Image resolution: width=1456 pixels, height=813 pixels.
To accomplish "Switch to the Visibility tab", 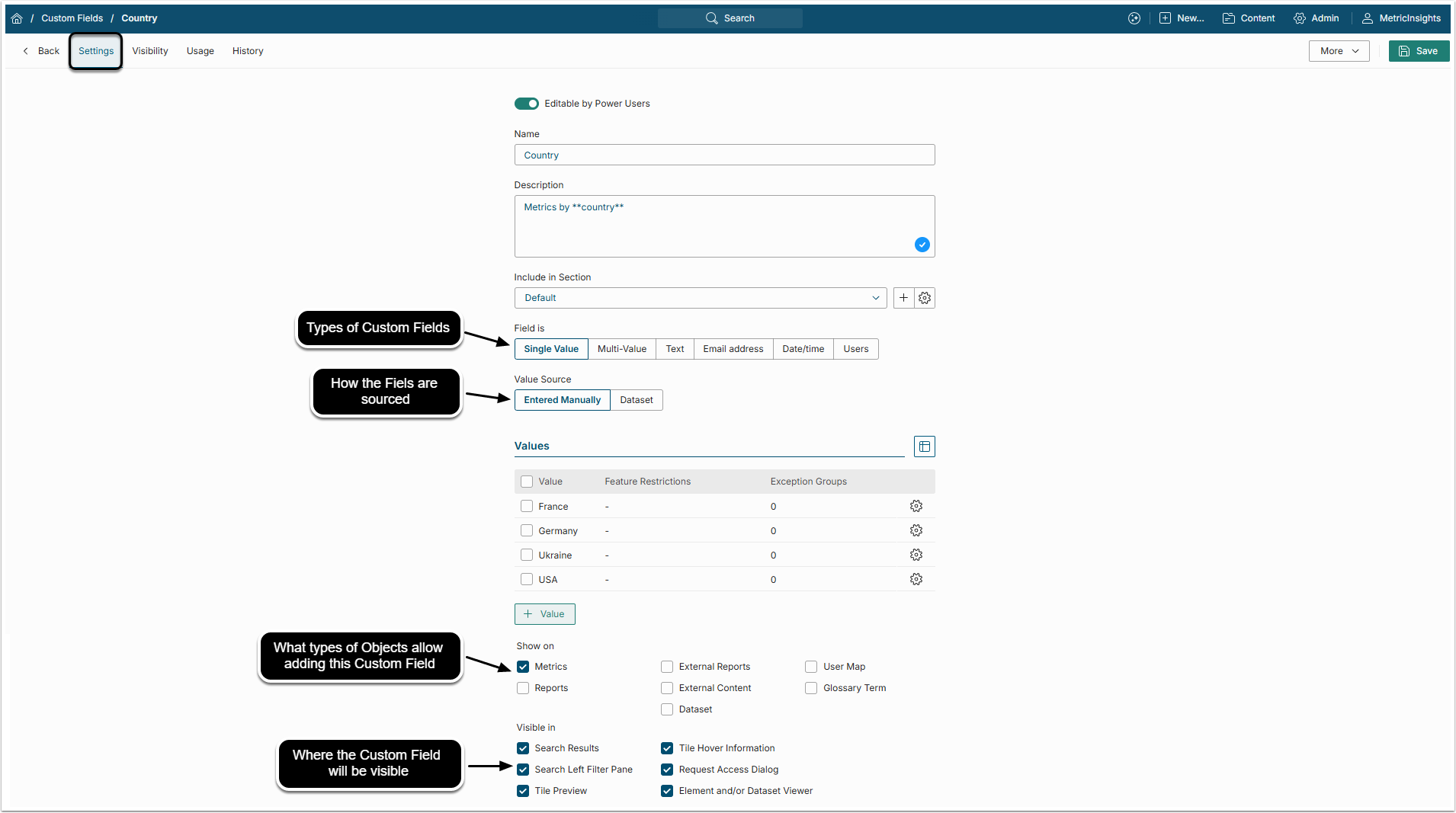I will [x=149, y=51].
